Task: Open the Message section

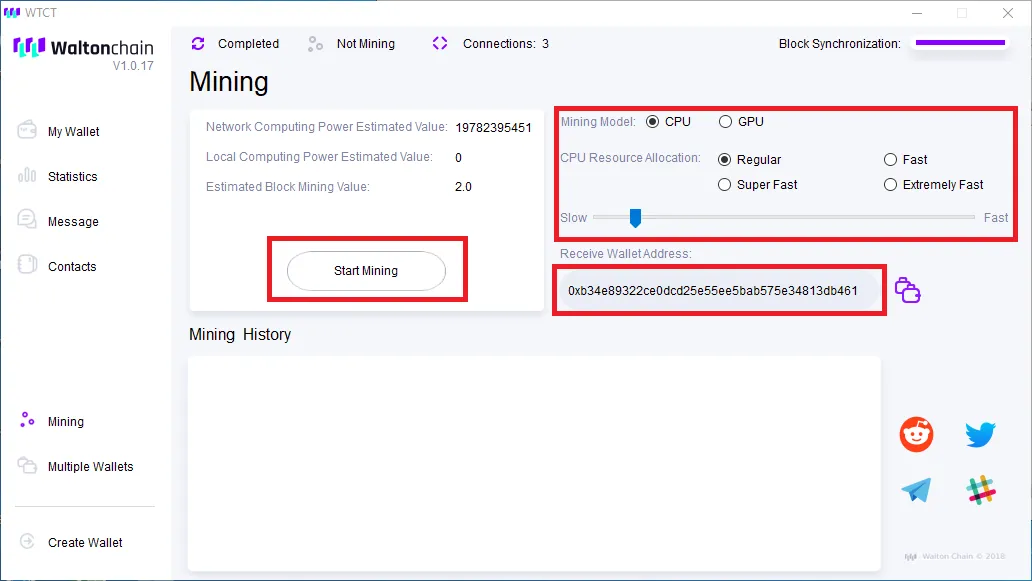Action: (73, 222)
